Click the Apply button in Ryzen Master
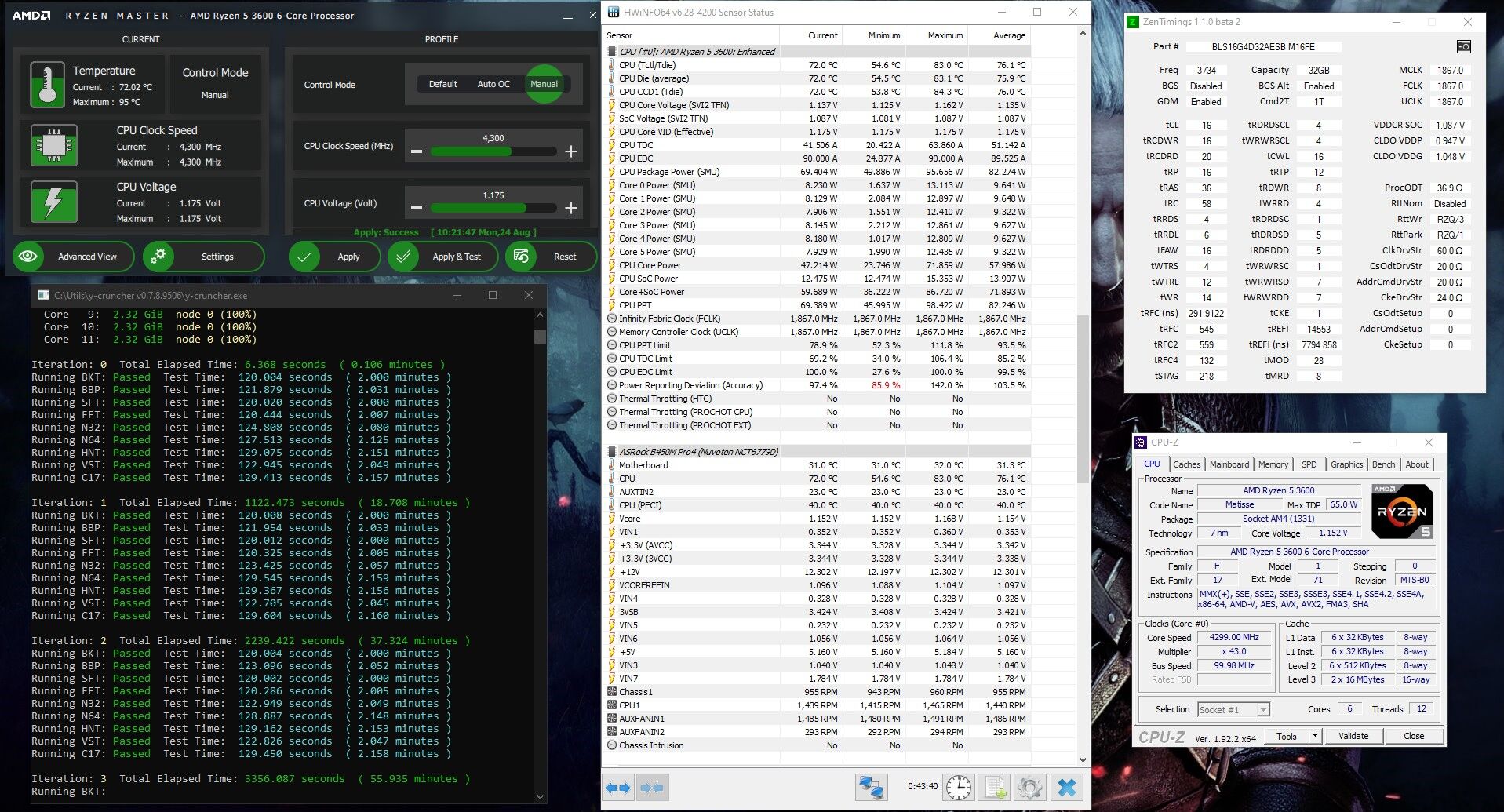Viewport: 1504px width, 812px height. pyautogui.click(x=334, y=257)
